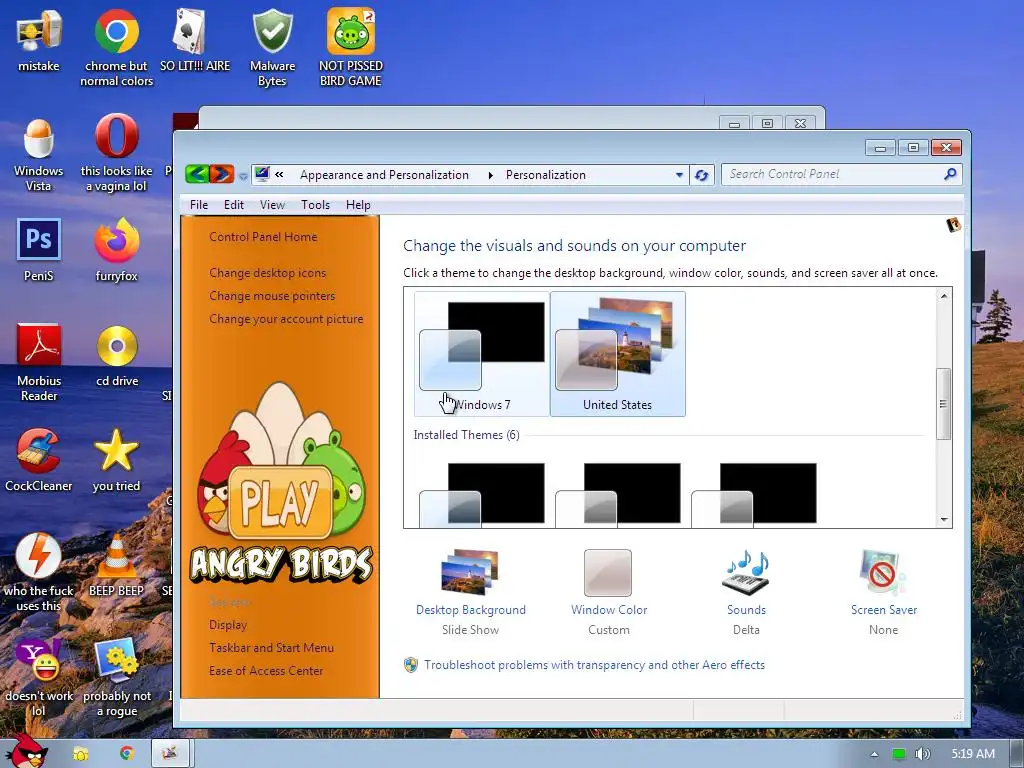Screen dimensions: 1024x768
Task: Expand the breadcrumb arrow after Appearance and Personalization
Action: coord(490,175)
